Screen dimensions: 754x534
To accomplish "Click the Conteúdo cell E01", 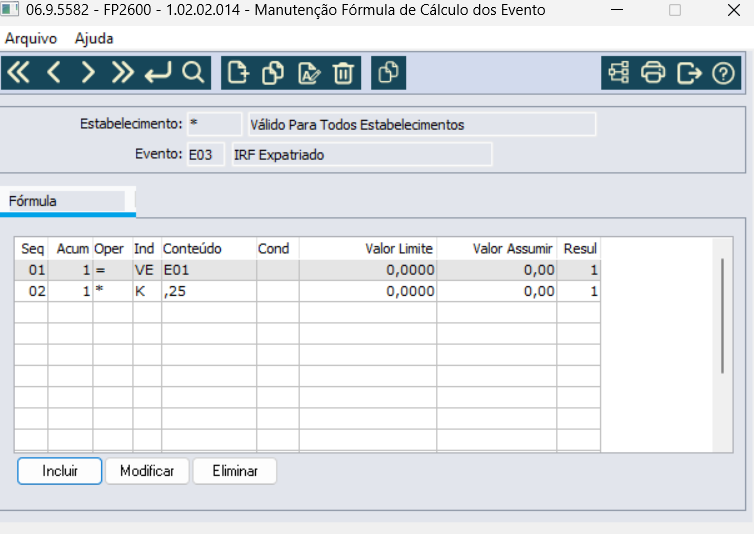I will coord(209,270).
